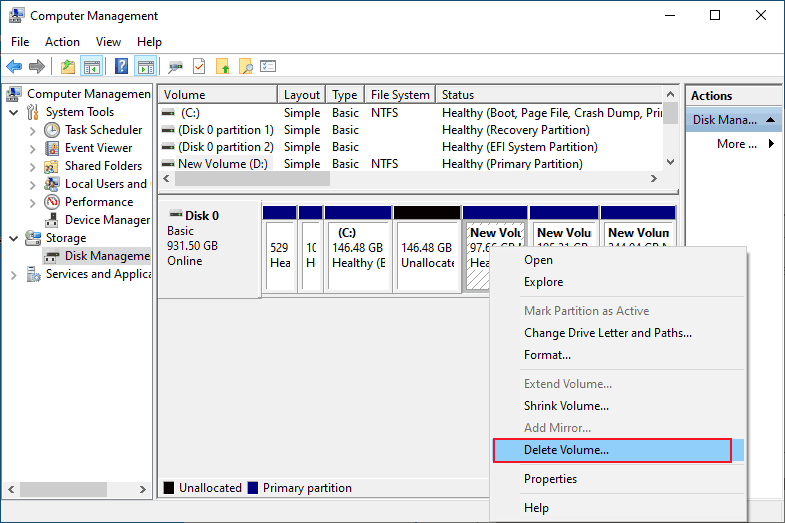The height and width of the screenshot is (523, 785).
Task: Choose Properties from context menu
Action: tap(618, 479)
